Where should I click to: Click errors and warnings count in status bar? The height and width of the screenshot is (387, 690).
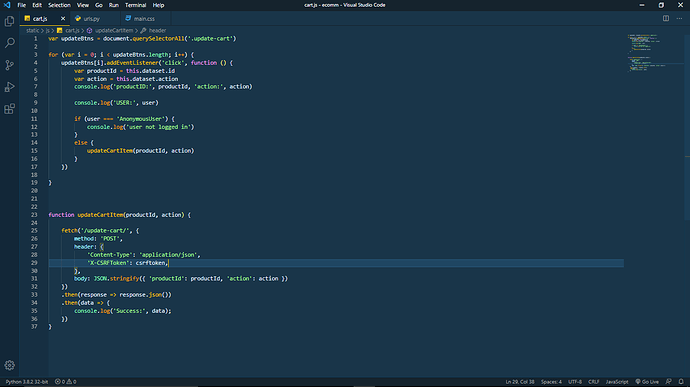click(65, 382)
